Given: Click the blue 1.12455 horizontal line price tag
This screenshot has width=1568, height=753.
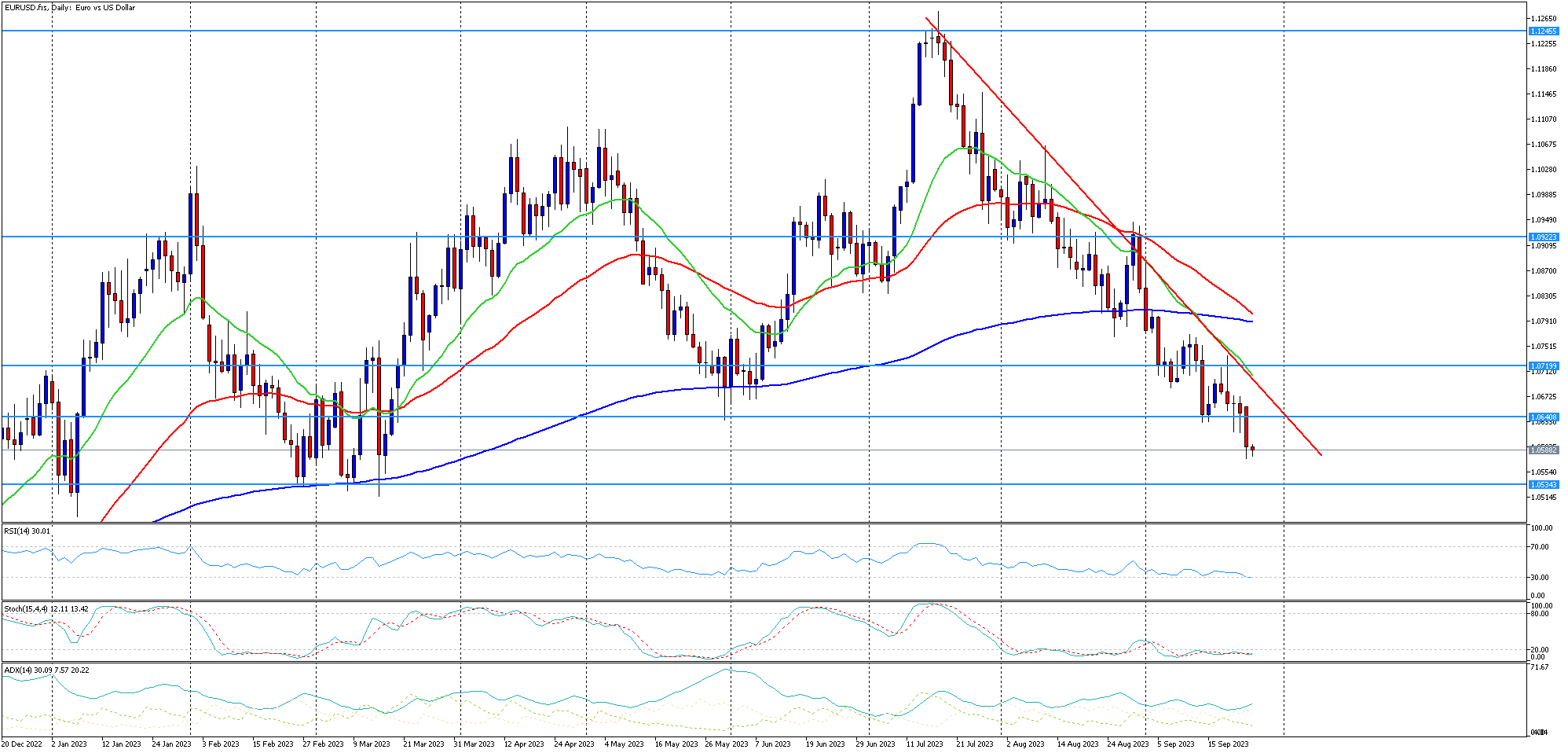Looking at the screenshot, I should pyautogui.click(x=1544, y=31).
